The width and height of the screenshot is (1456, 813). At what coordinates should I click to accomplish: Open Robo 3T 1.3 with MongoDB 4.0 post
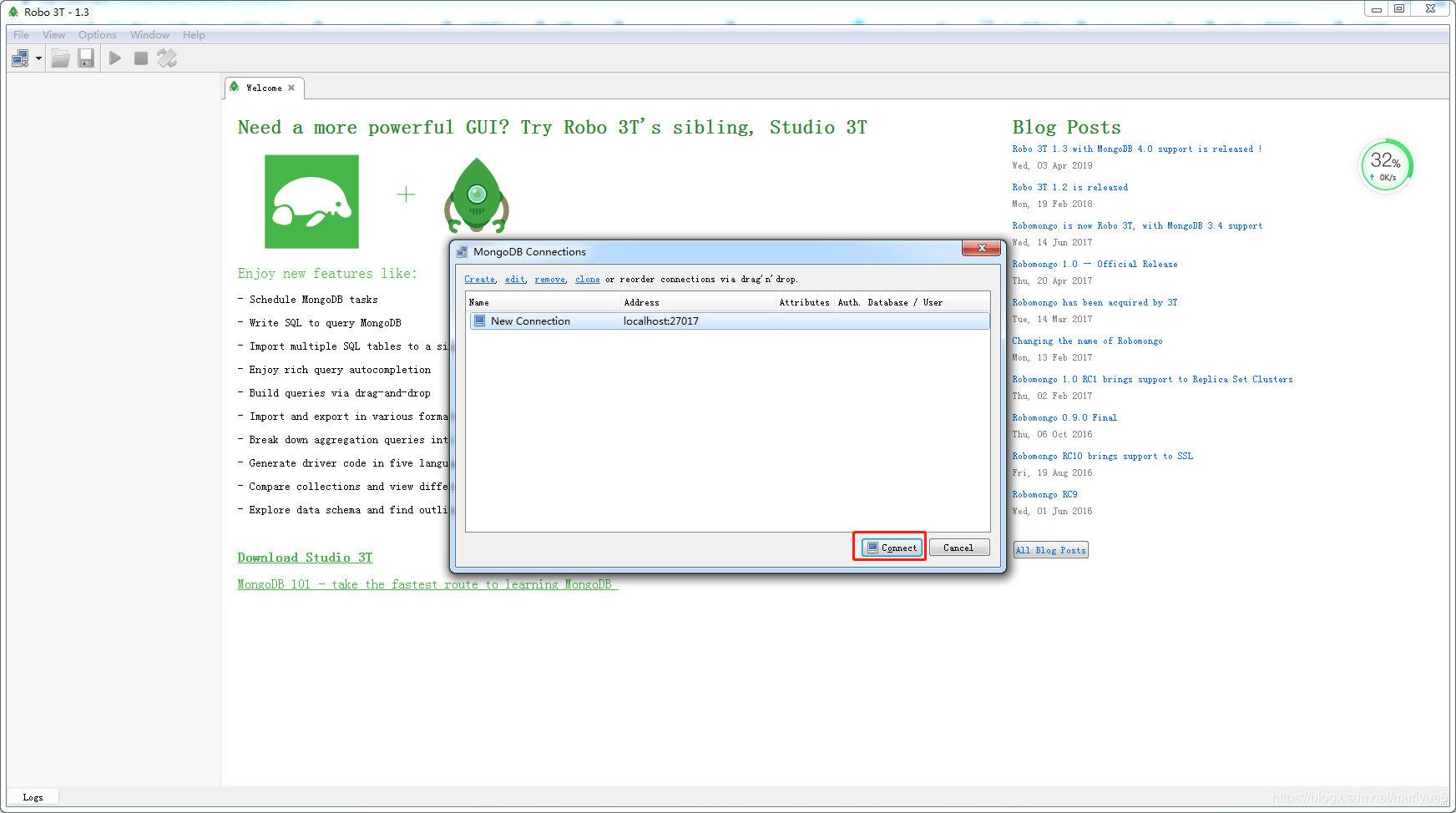(x=1136, y=149)
